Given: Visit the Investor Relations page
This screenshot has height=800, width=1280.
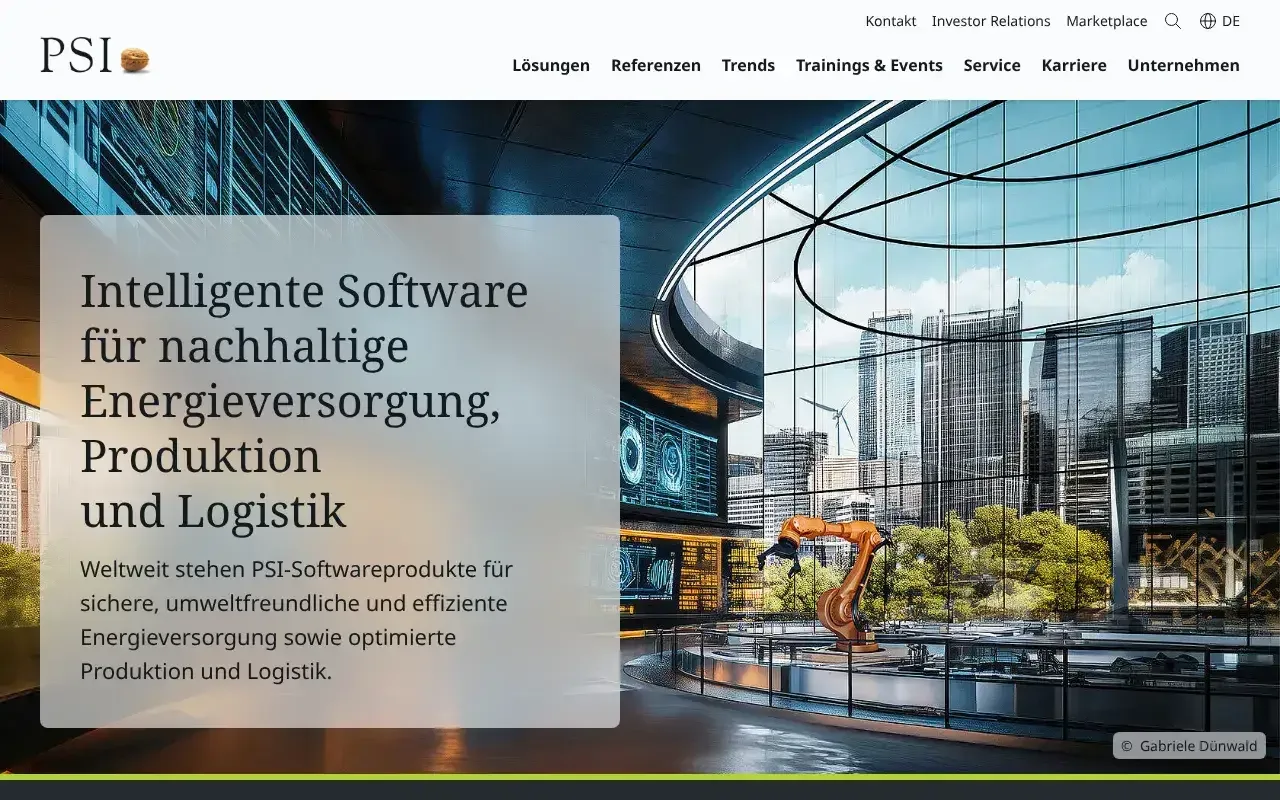Looking at the screenshot, I should pos(991,21).
